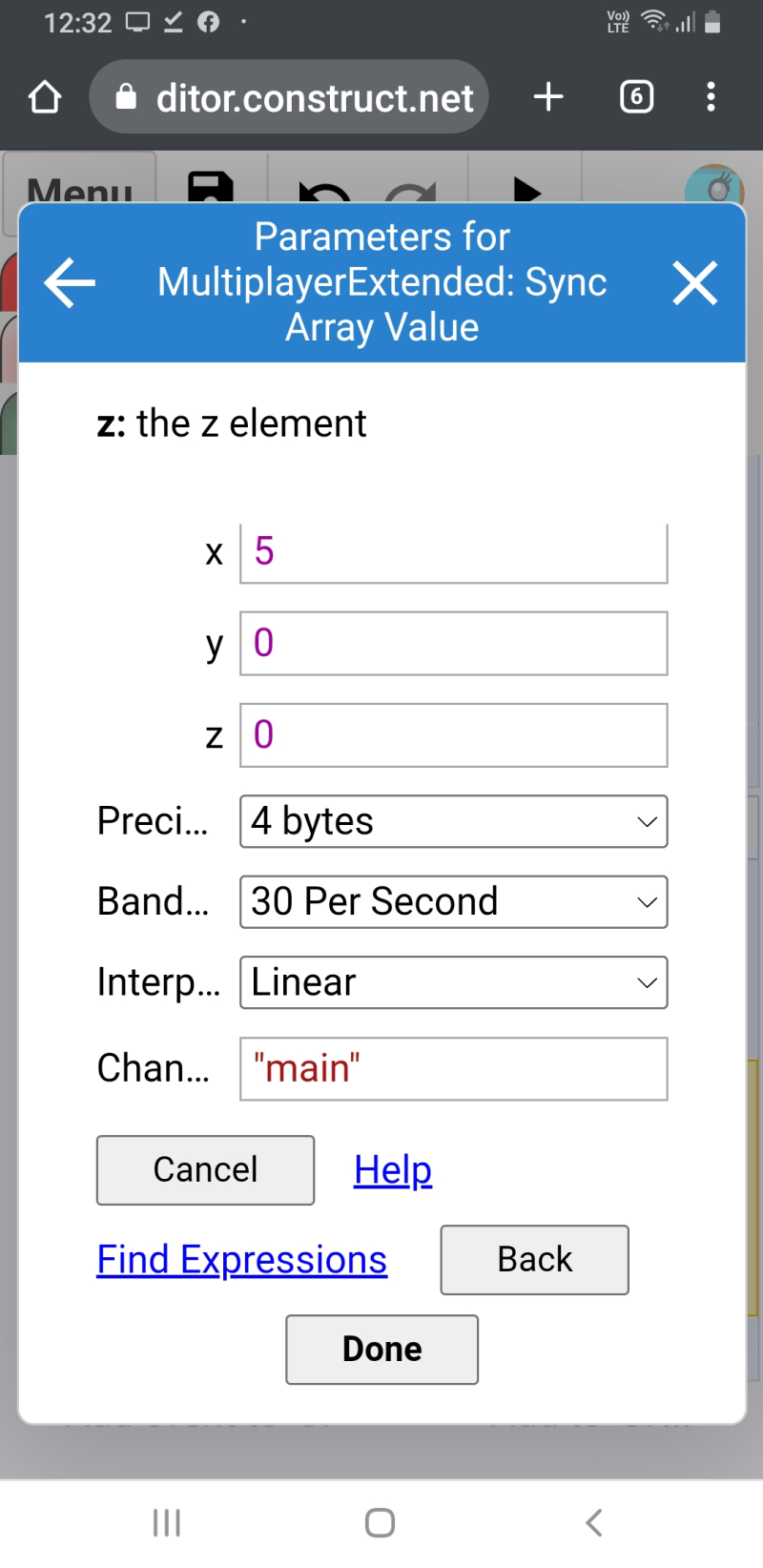The height and width of the screenshot is (1568, 763).
Task: Open browser three-dot menu
Action: (711, 96)
